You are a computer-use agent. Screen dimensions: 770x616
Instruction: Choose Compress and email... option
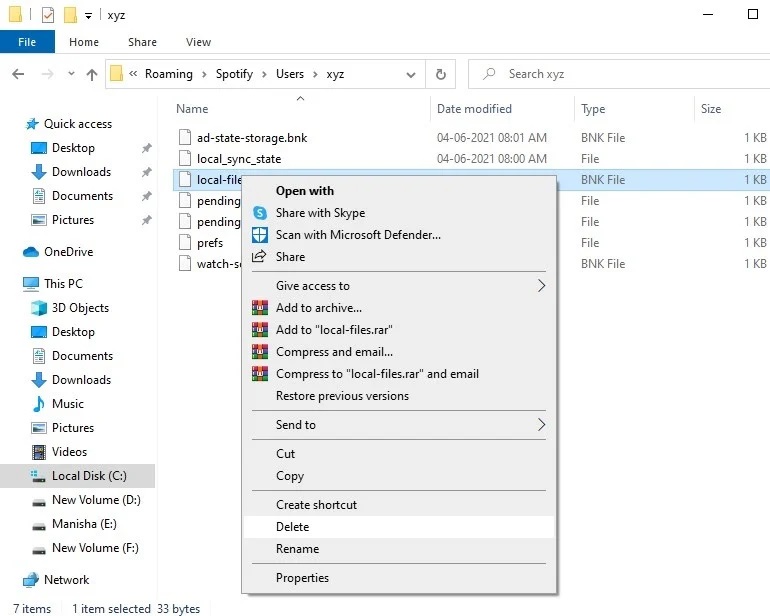(334, 352)
